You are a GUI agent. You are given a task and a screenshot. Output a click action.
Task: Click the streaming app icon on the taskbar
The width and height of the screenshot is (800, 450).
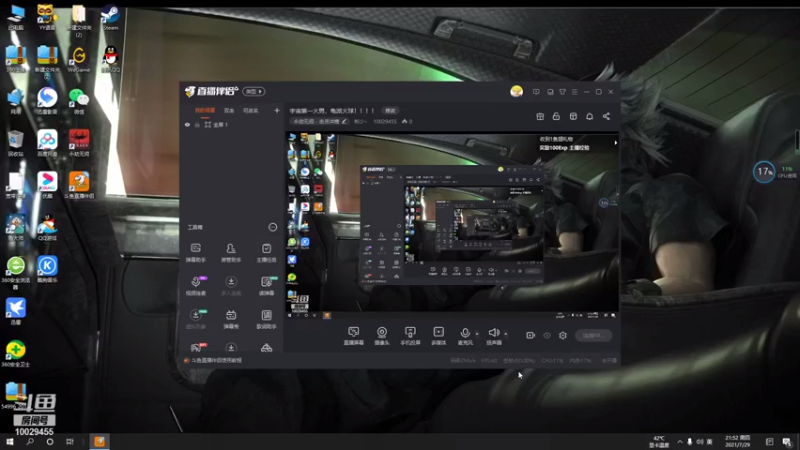(x=99, y=441)
